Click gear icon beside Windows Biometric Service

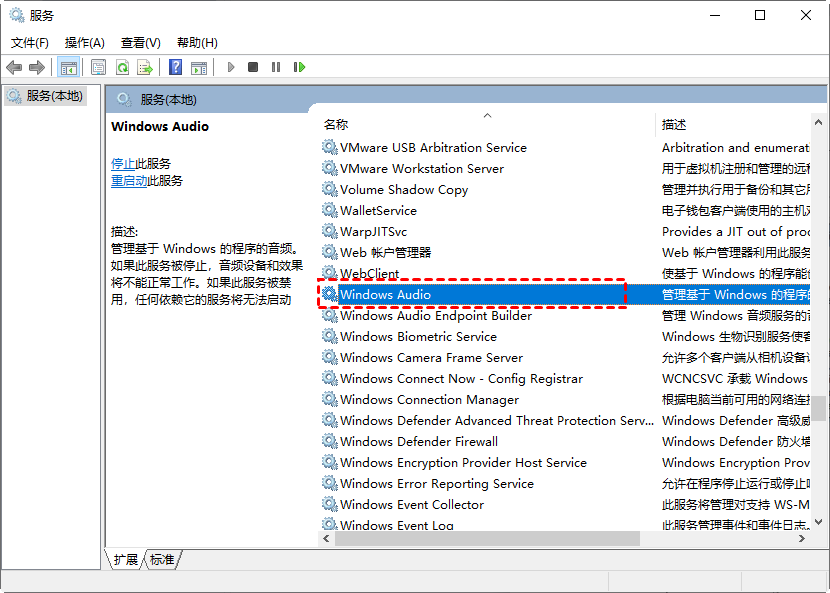point(330,336)
